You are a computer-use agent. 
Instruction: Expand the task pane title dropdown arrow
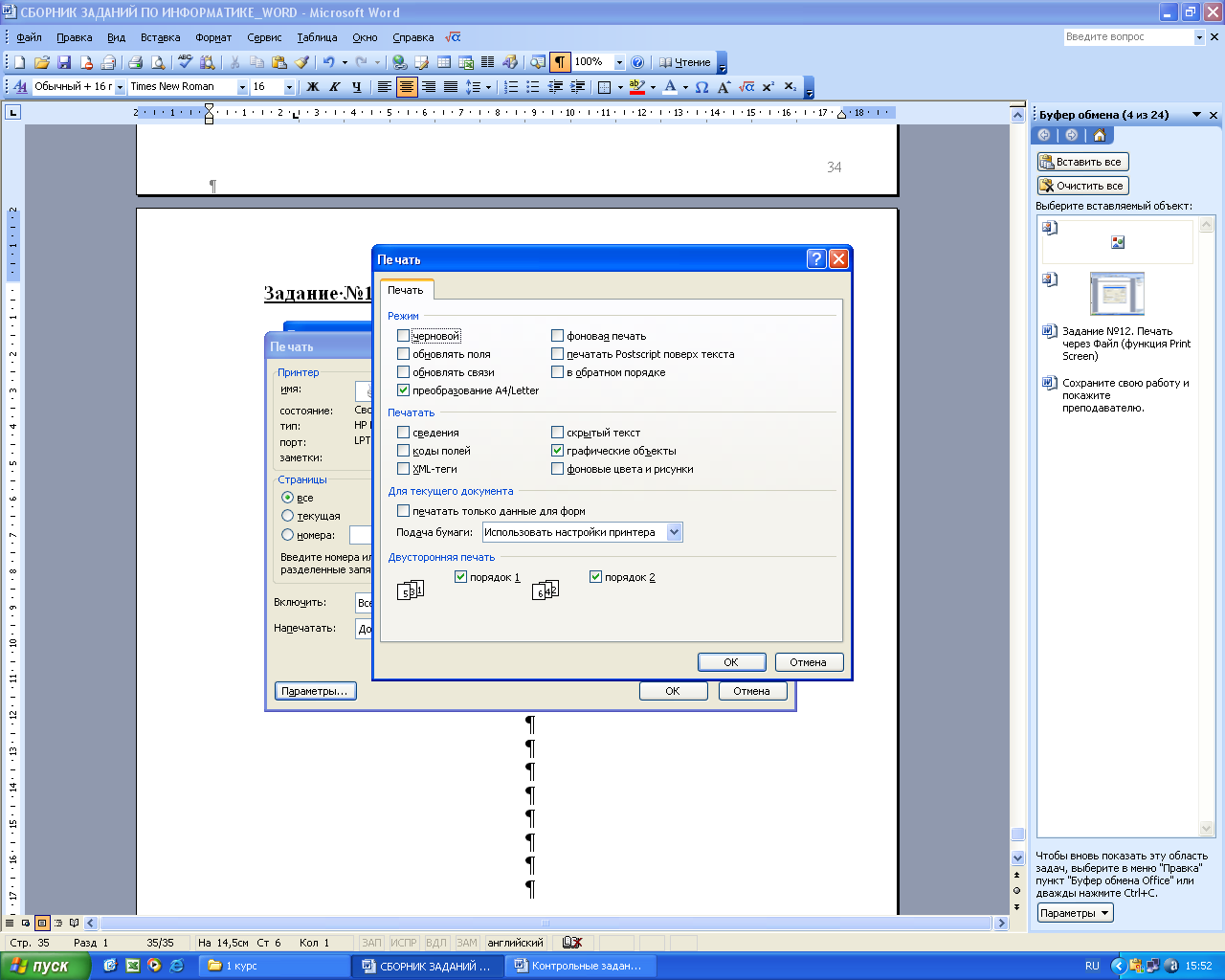(1196, 115)
